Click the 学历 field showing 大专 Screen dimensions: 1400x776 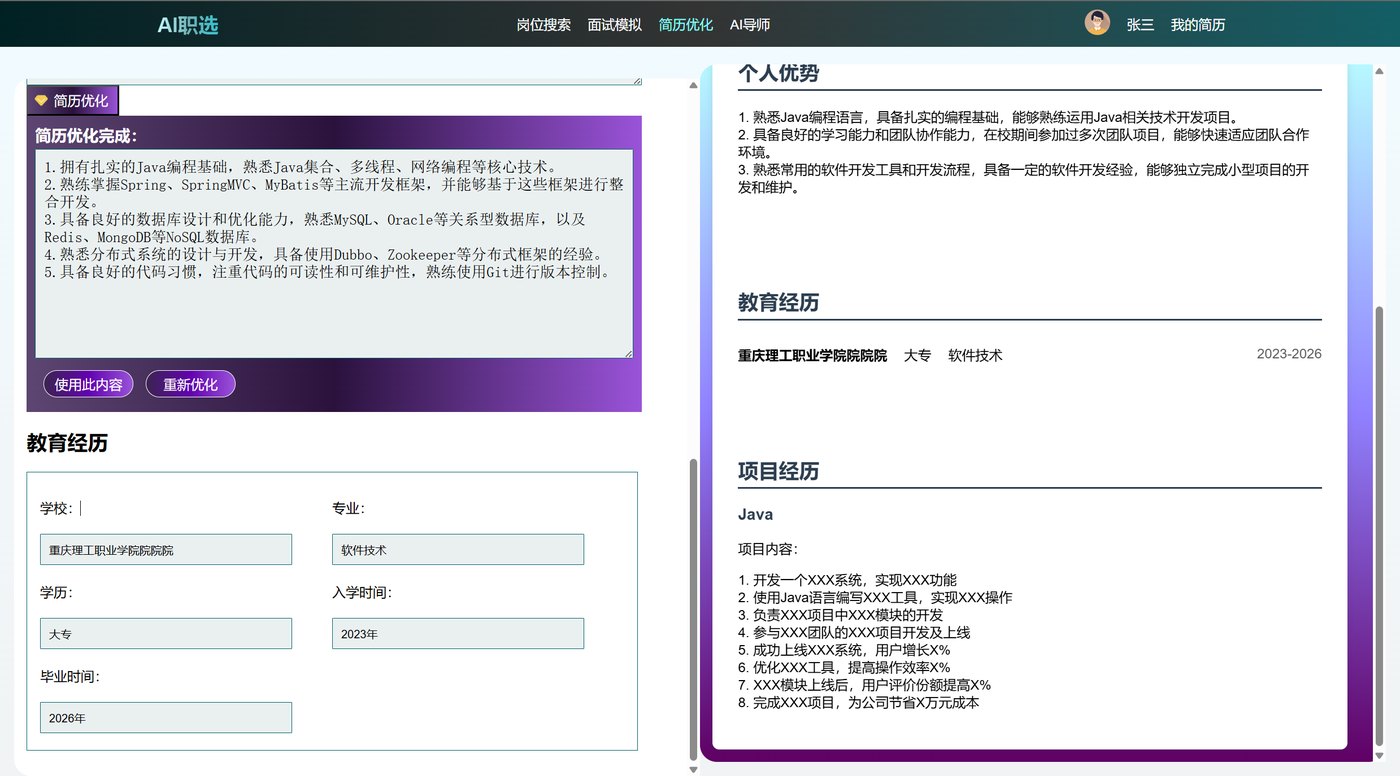click(x=166, y=633)
